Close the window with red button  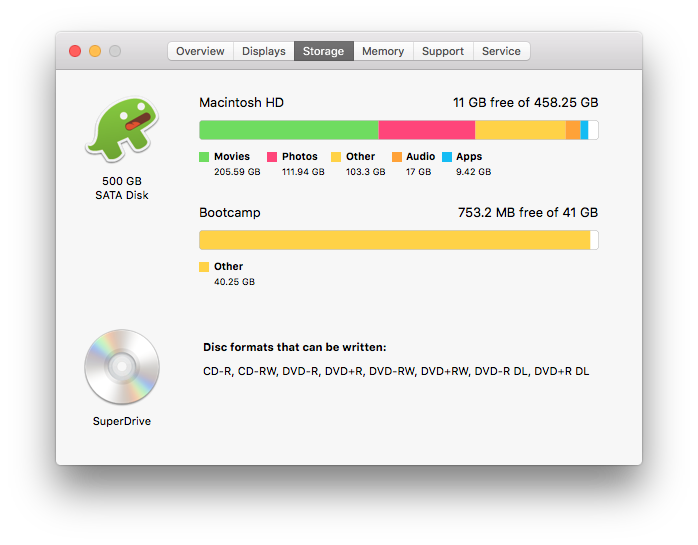pos(75,51)
